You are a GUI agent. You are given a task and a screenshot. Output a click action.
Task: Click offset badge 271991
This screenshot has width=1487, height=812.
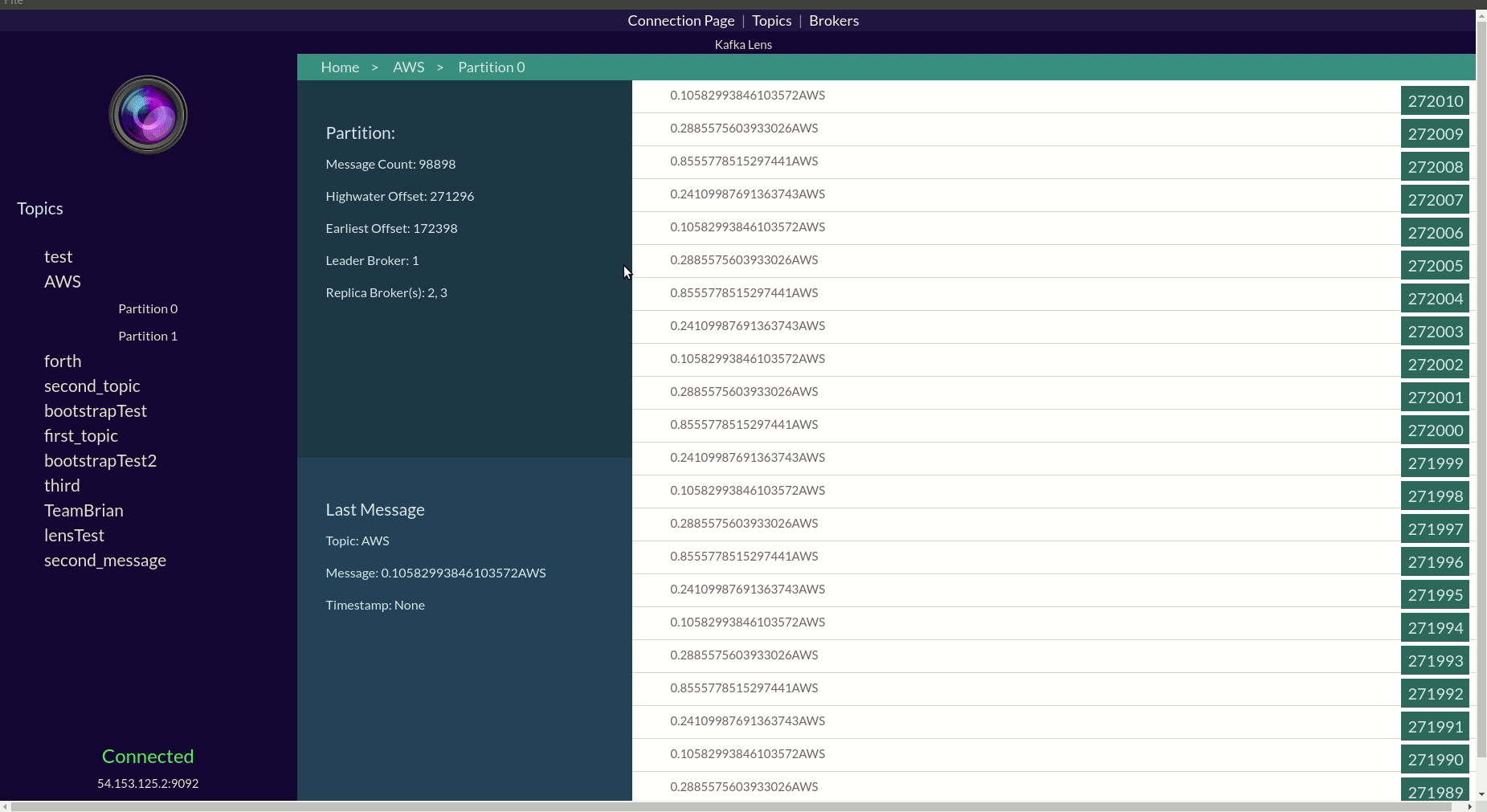tap(1435, 727)
